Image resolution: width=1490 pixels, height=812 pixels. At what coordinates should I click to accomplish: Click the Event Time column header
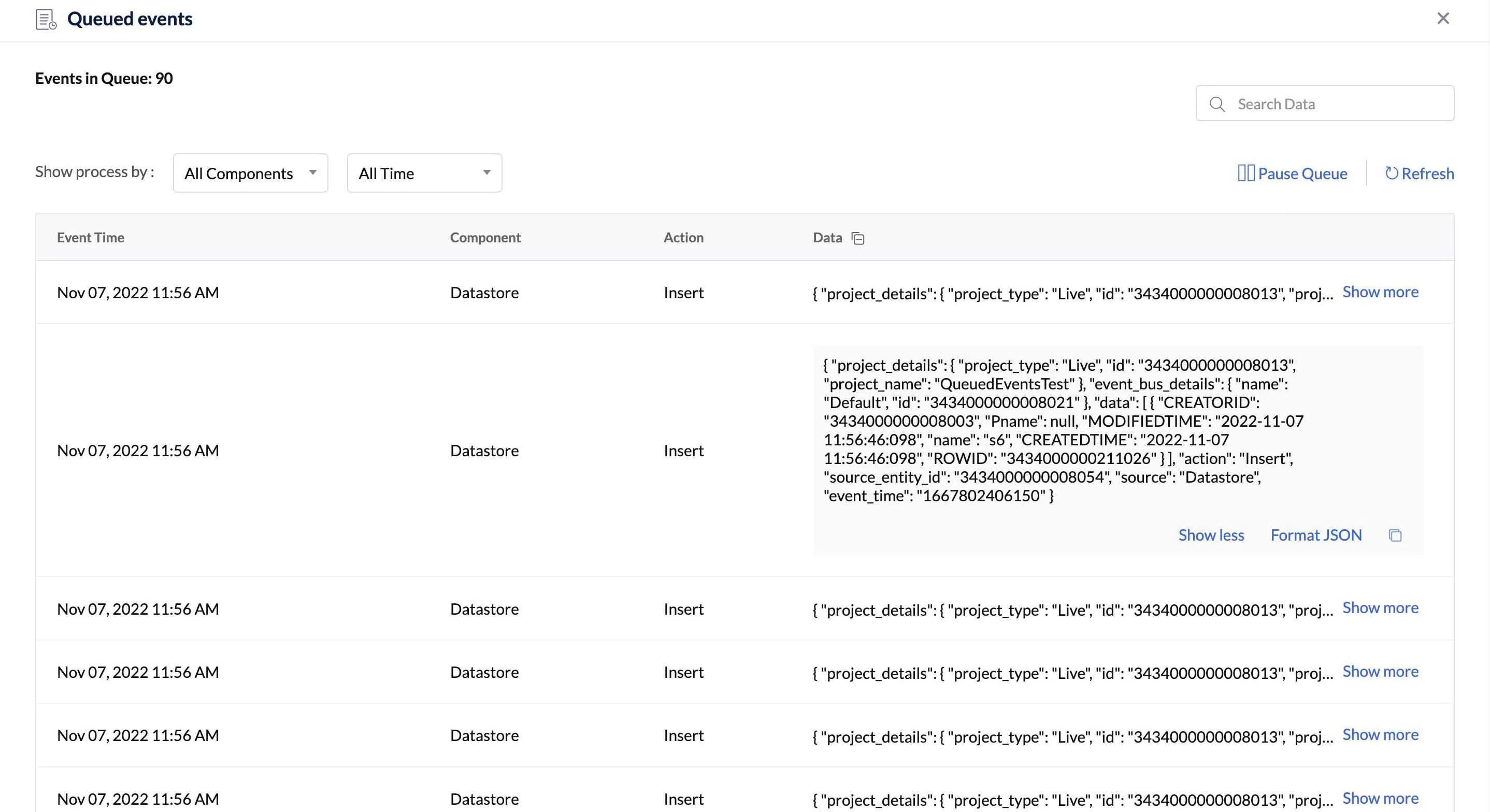pos(91,238)
